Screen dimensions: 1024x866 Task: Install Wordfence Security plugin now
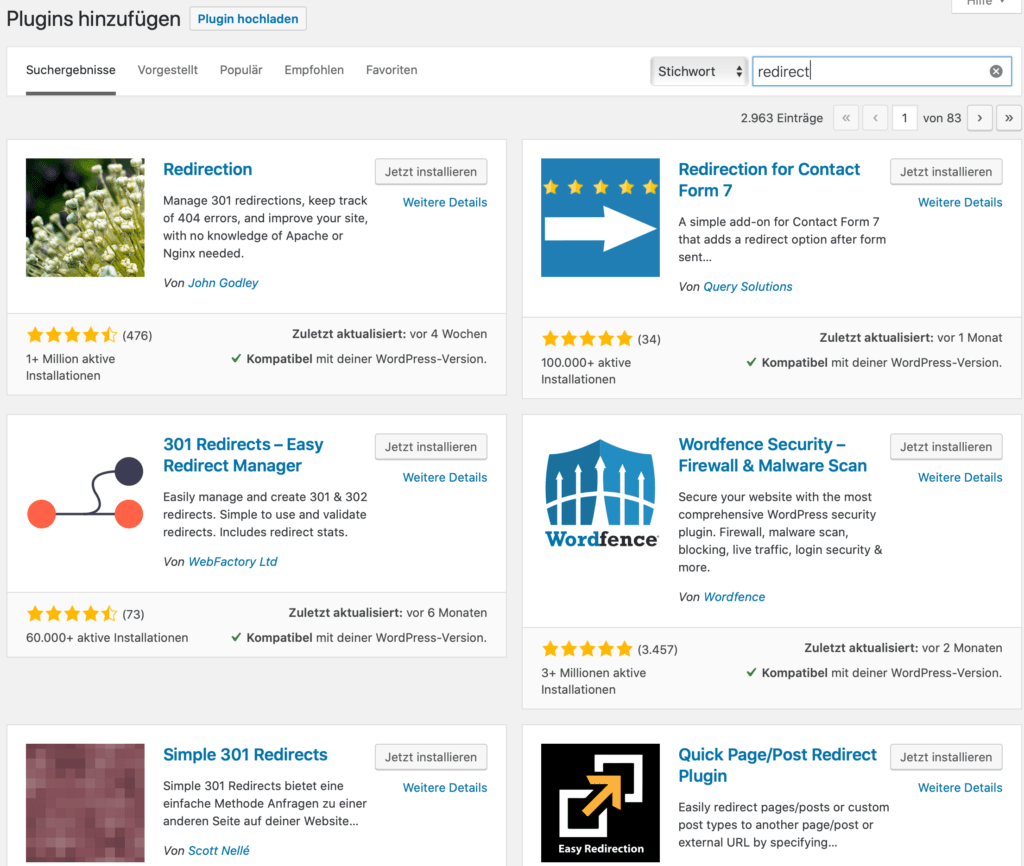946,447
